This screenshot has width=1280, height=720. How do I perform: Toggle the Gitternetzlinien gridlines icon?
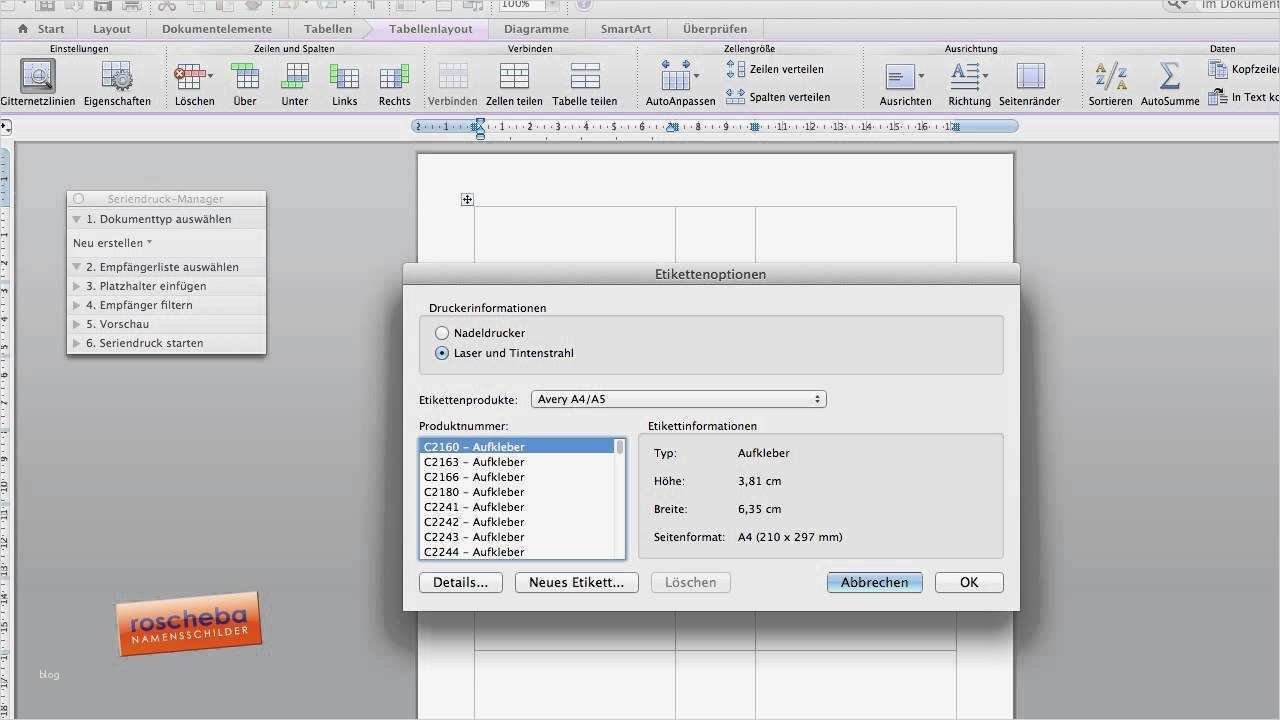tap(38, 76)
